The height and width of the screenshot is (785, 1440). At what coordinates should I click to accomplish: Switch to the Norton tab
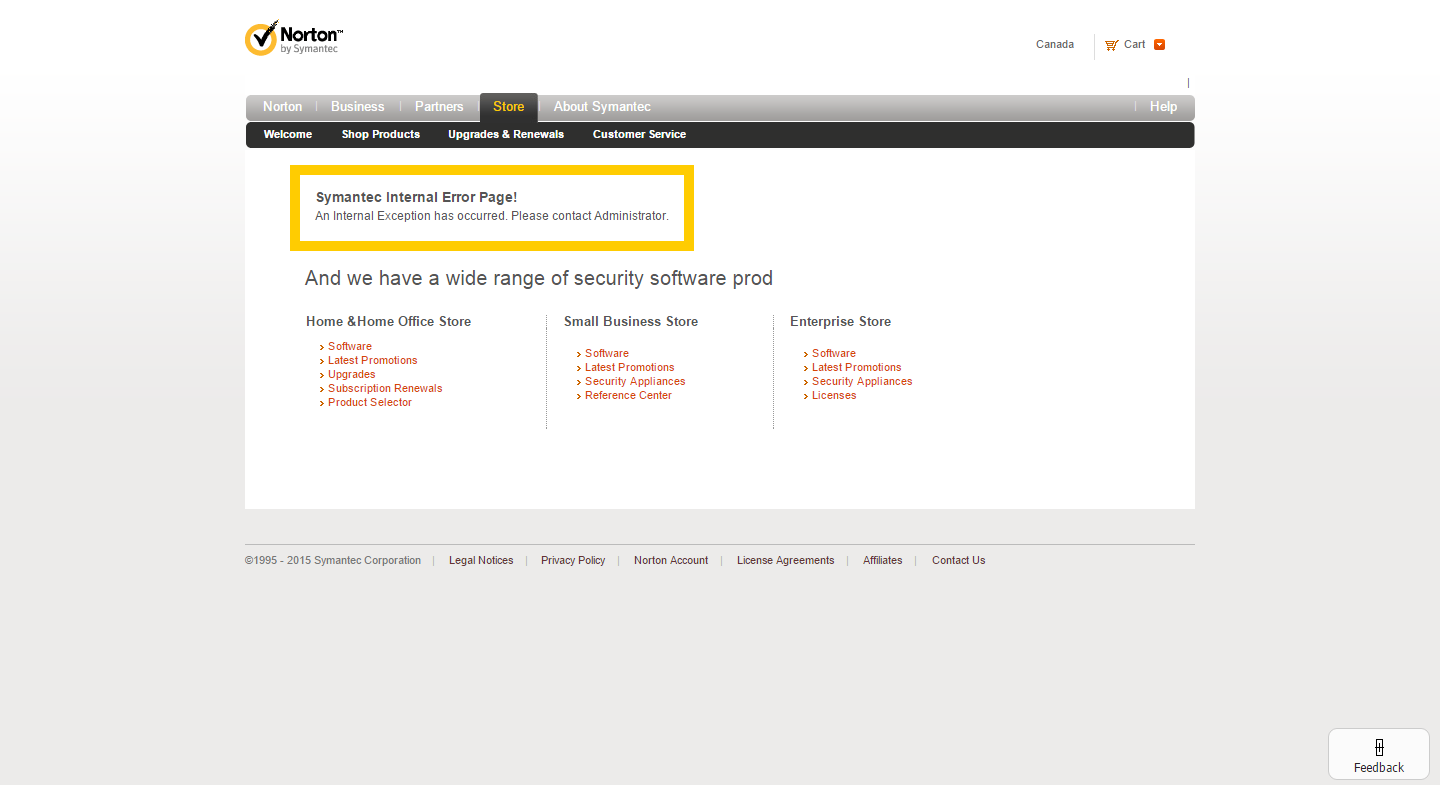click(x=282, y=107)
